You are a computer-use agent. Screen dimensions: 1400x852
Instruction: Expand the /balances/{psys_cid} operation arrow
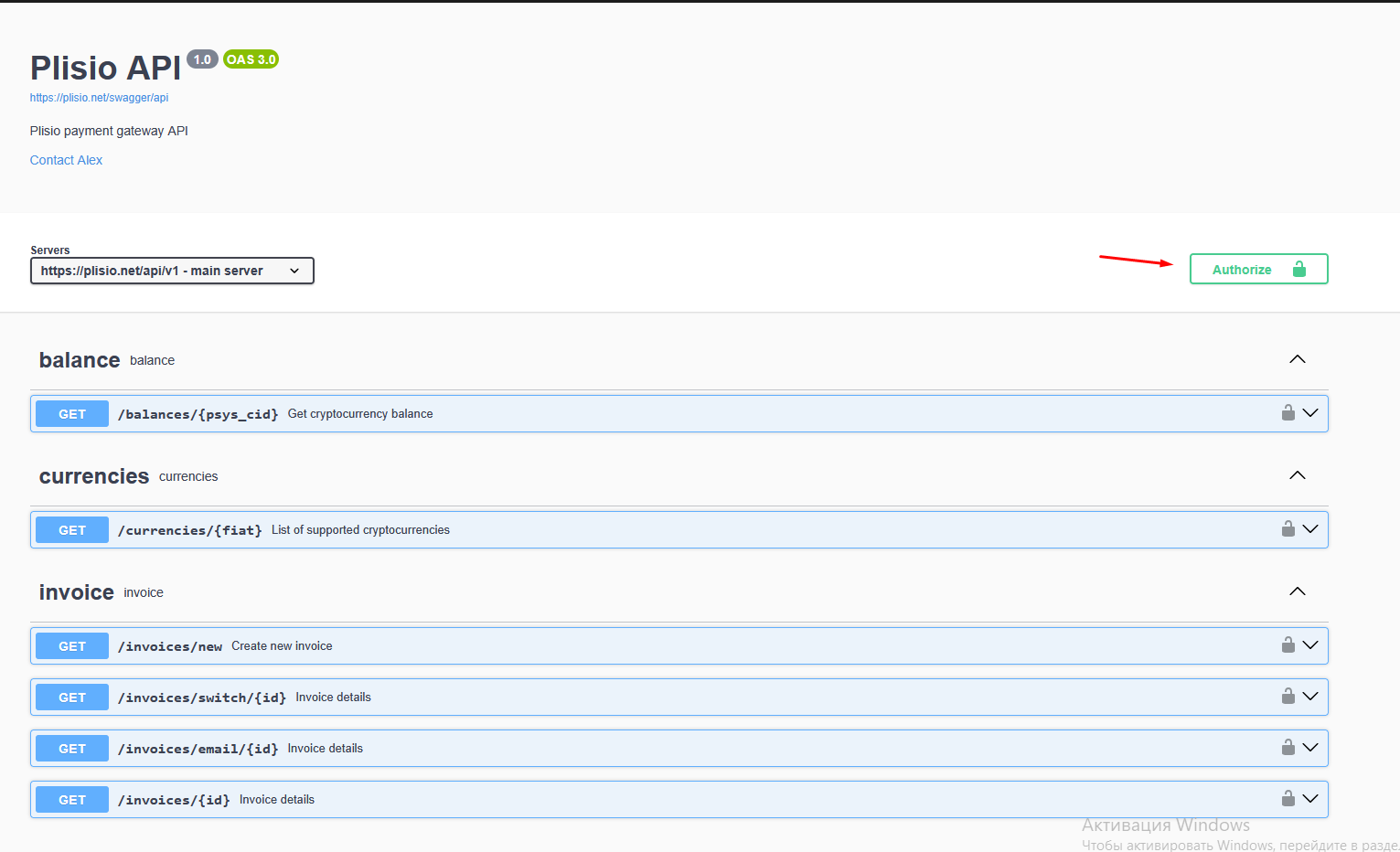(1310, 413)
